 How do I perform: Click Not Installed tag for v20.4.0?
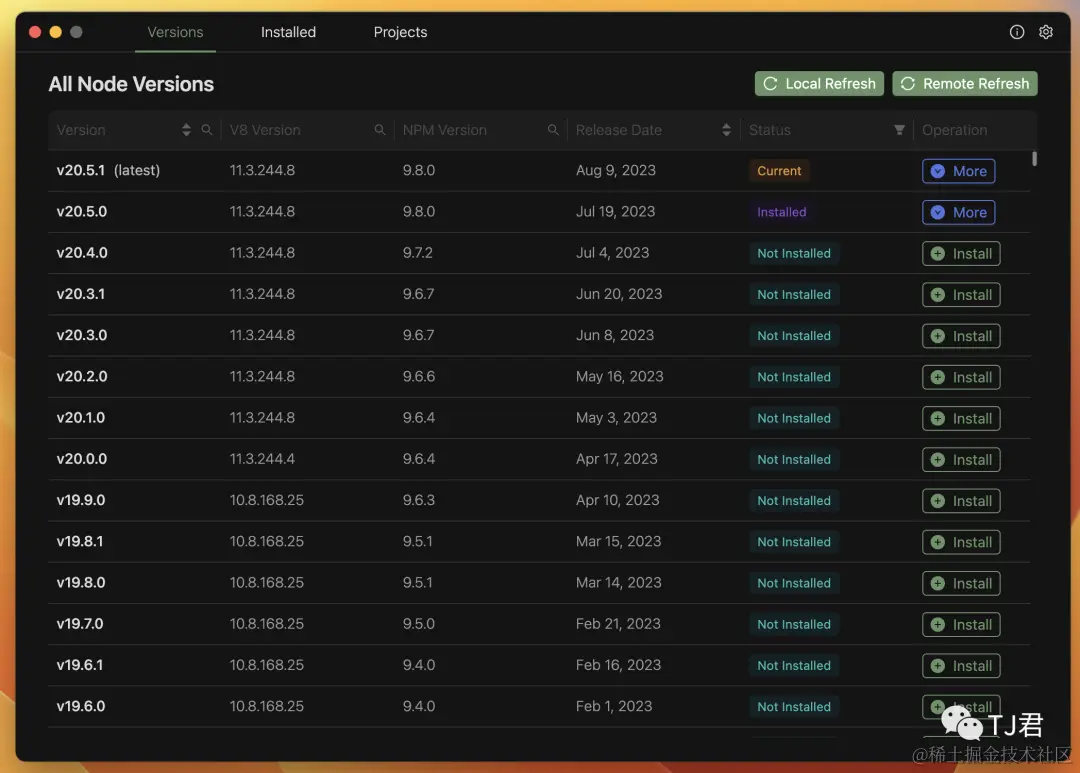coord(793,254)
